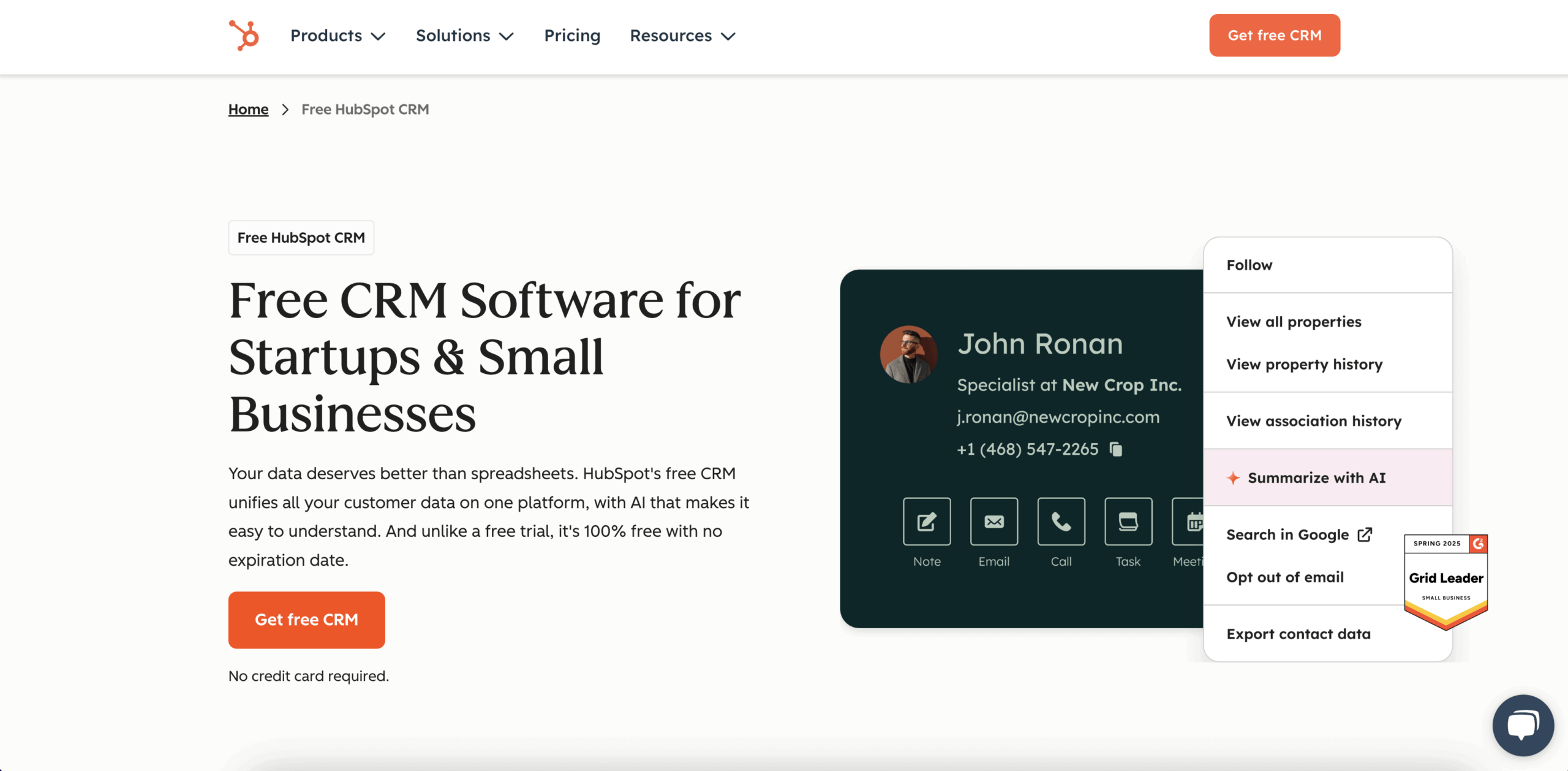
Task: Click Export contact data option
Action: coord(1298,634)
